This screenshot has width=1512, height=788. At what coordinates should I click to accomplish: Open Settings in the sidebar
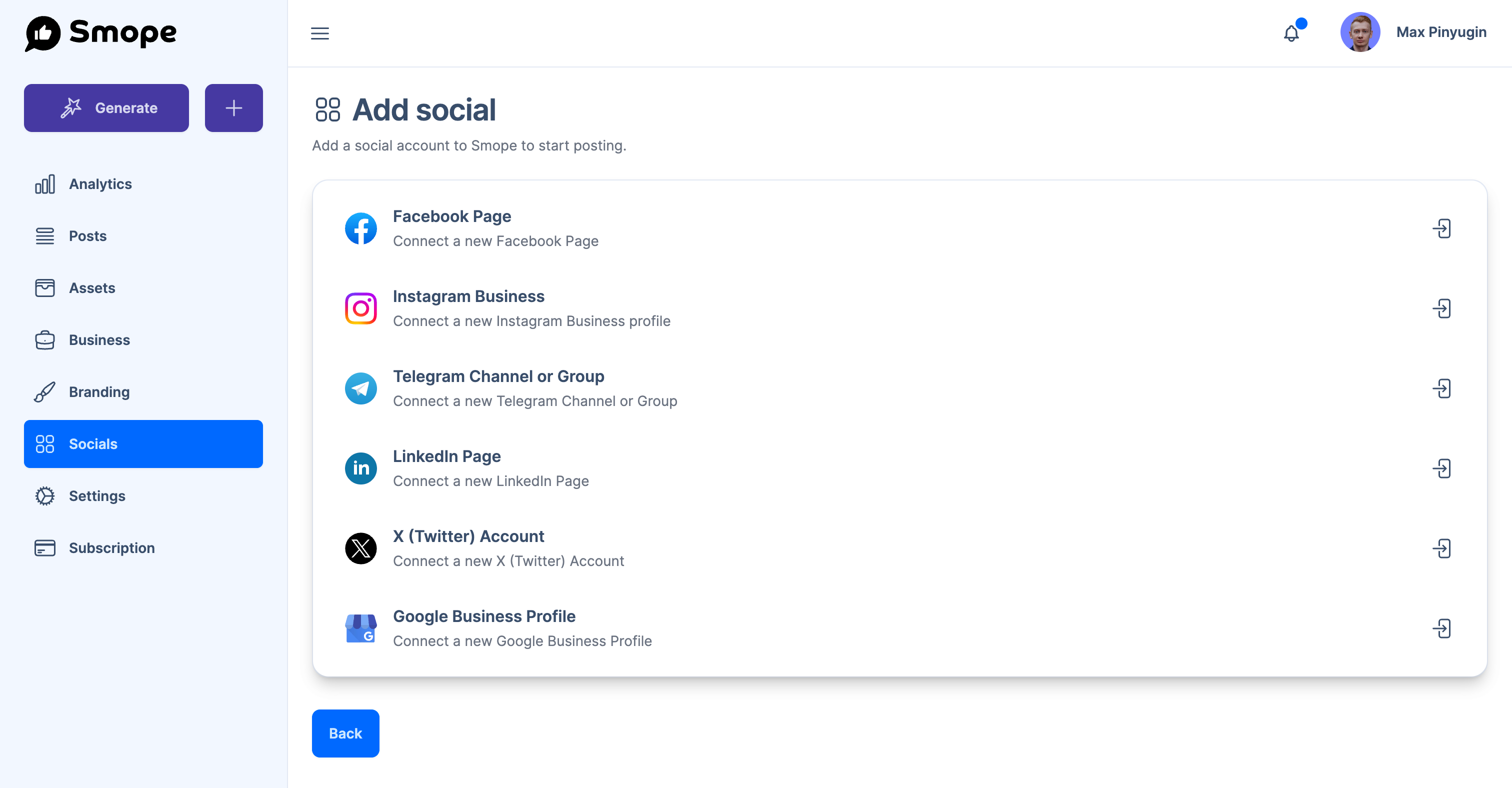coord(143,496)
